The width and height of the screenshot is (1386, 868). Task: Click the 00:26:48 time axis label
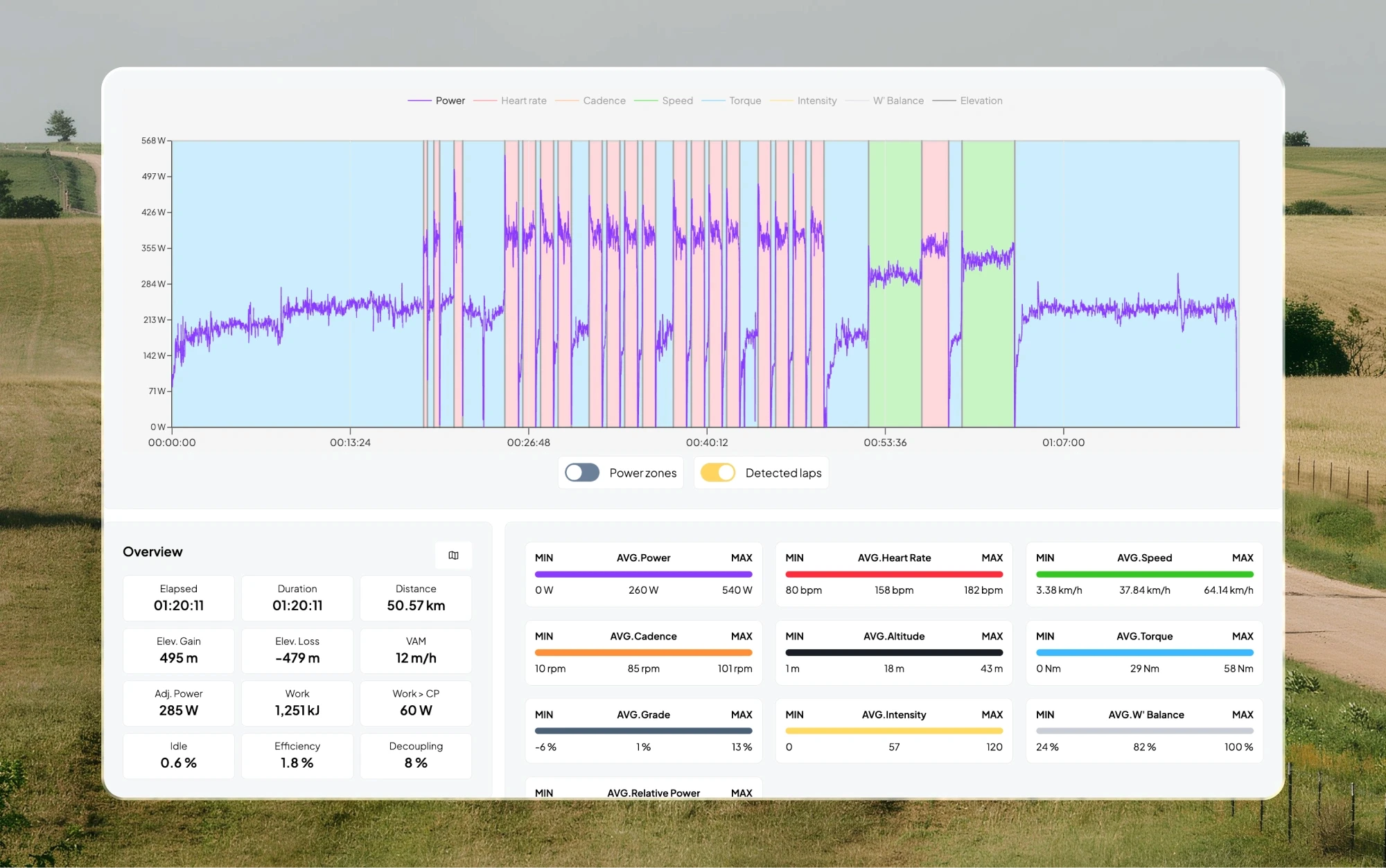point(528,443)
